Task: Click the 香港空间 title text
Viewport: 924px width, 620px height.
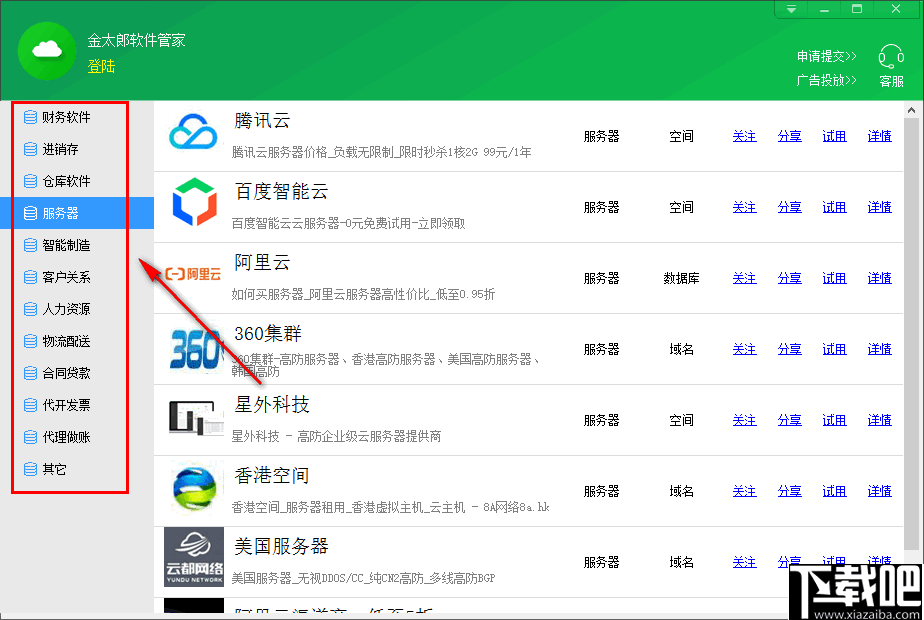Action: tap(272, 476)
